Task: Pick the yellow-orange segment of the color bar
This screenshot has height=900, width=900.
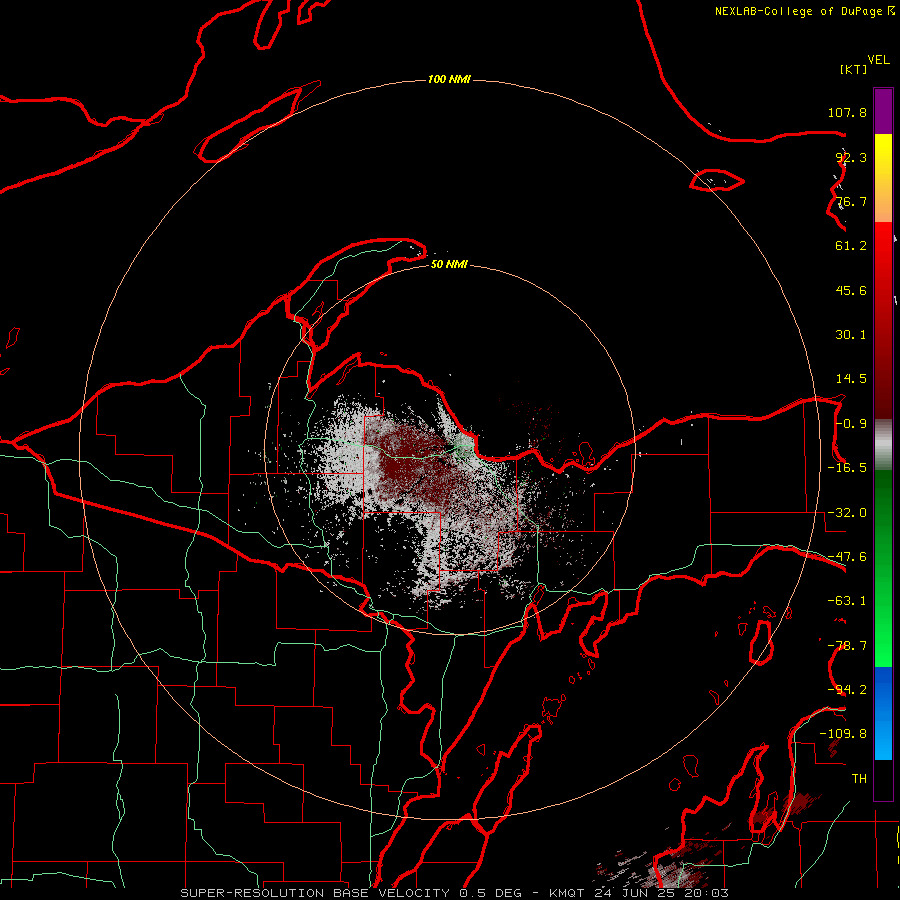Action: click(x=883, y=178)
